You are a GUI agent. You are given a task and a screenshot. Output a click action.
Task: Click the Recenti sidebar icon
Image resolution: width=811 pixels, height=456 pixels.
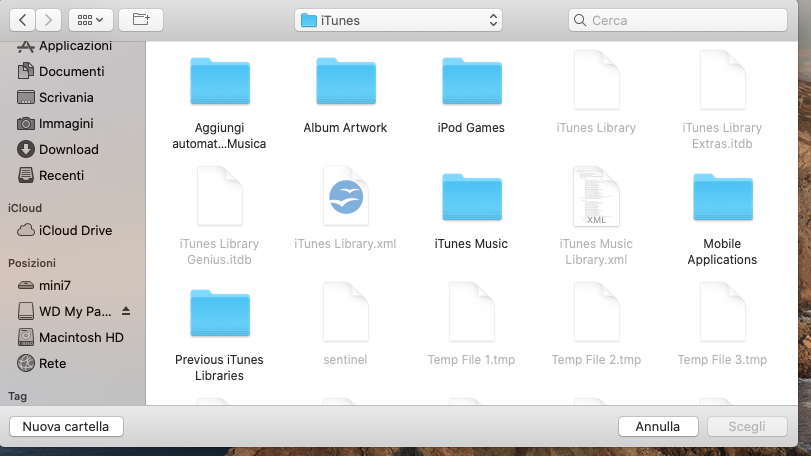click(25, 175)
